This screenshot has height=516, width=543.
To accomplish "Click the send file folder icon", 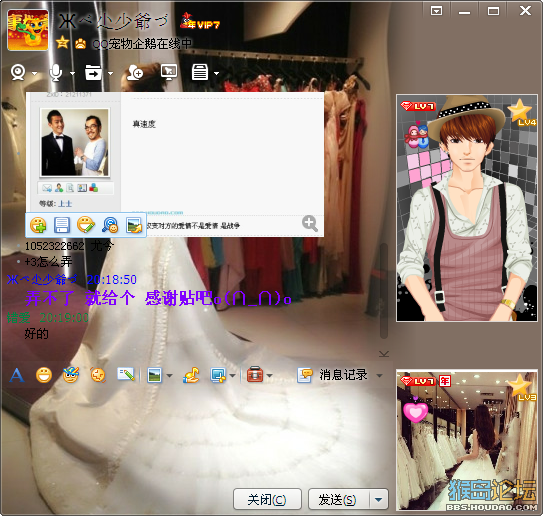I will tap(94, 72).
